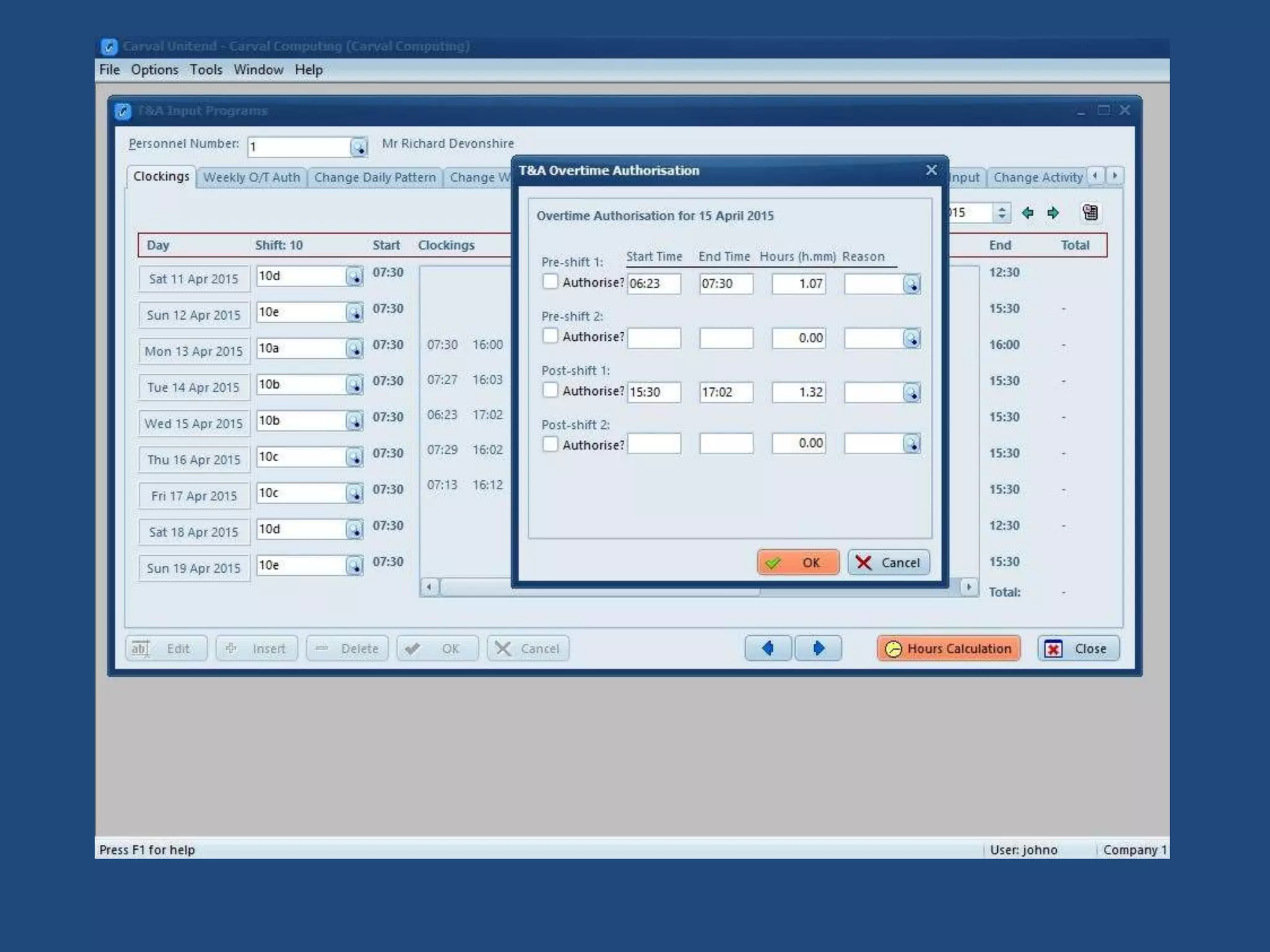Click the date spinner arrows near year field
The image size is (1270, 952).
click(x=1001, y=213)
